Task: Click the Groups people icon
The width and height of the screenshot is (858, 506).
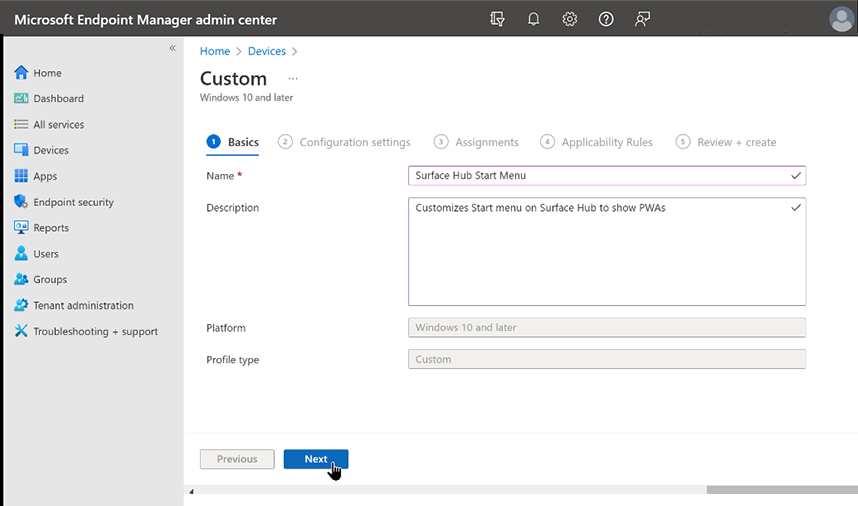Action: 21,279
